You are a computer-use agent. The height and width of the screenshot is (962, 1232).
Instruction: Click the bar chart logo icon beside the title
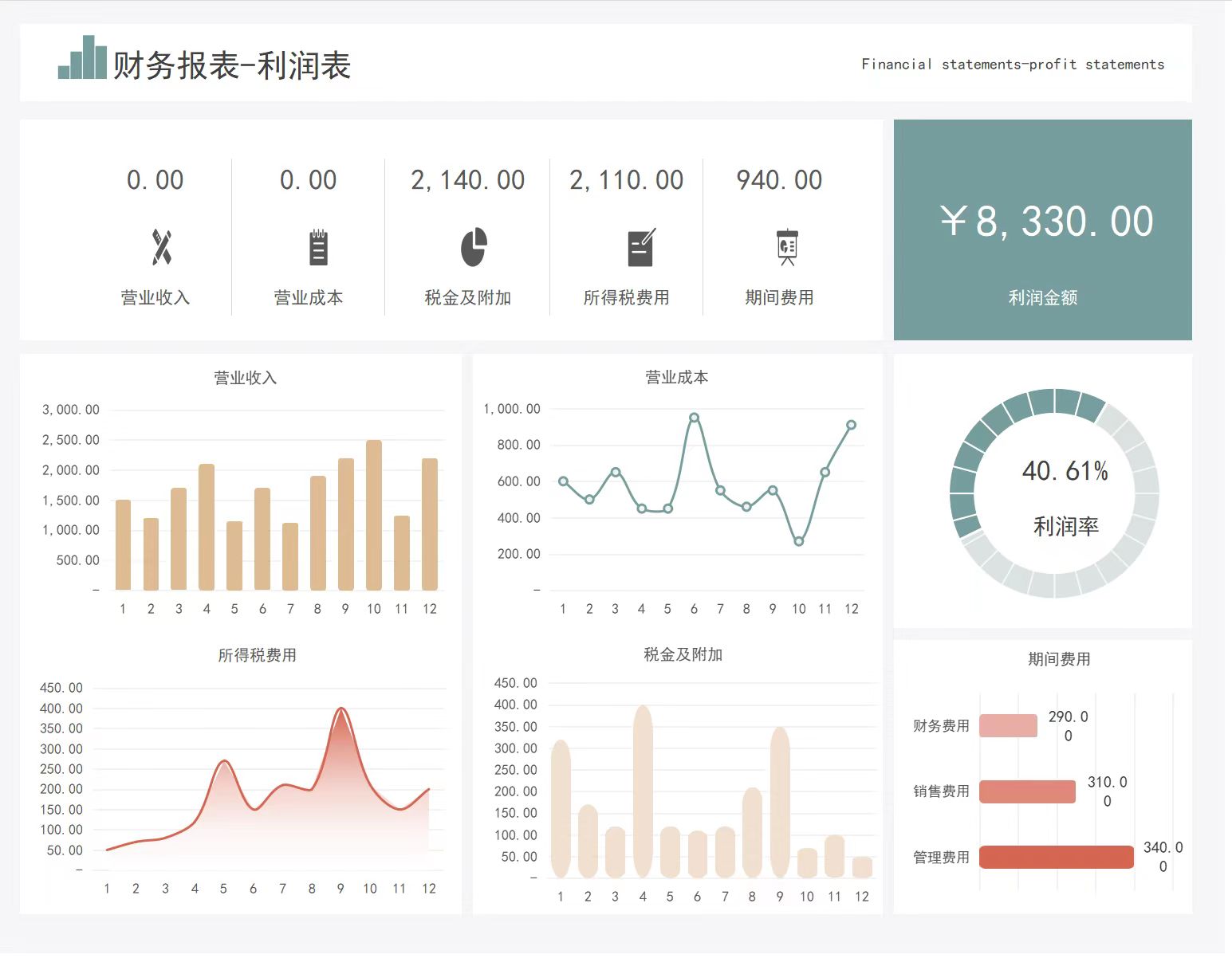point(82,58)
